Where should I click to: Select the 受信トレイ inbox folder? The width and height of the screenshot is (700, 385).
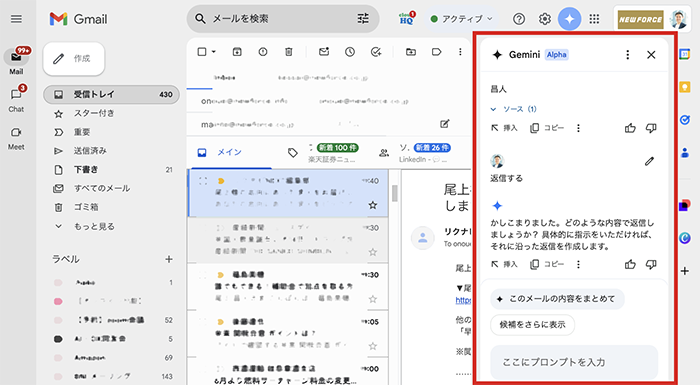coord(112,94)
